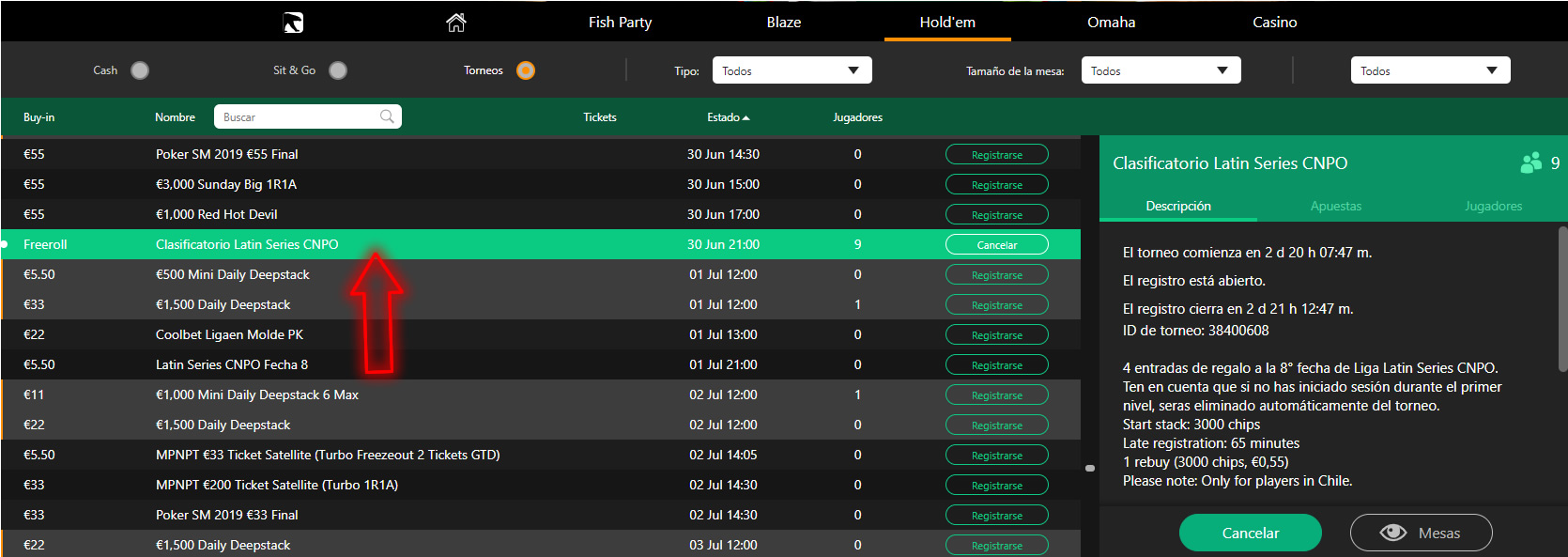Open the rightmost Todos filter dropdown
The height and width of the screenshot is (557, 1568).
[1430, 70]
